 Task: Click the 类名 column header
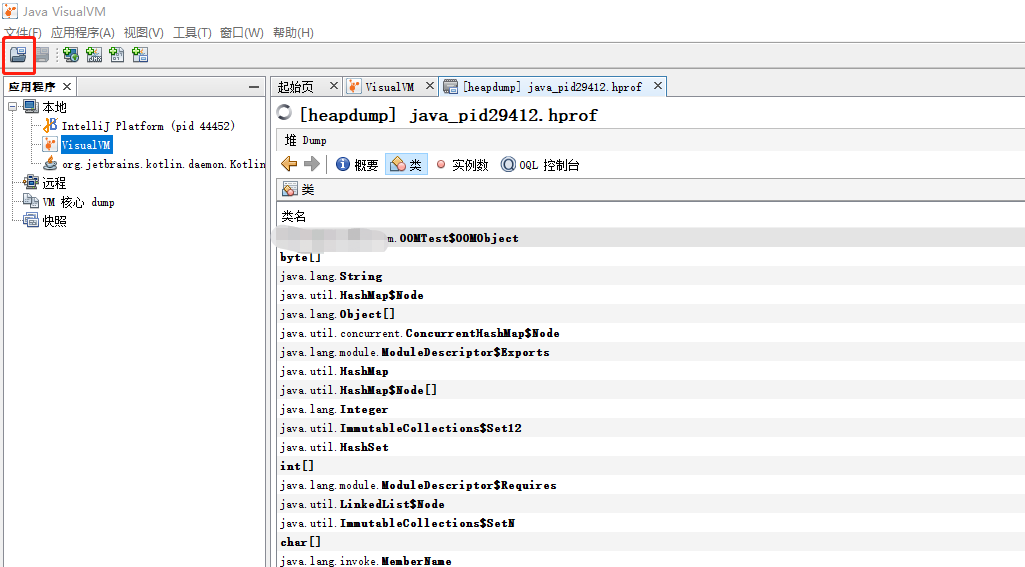[x=294, y=216]
